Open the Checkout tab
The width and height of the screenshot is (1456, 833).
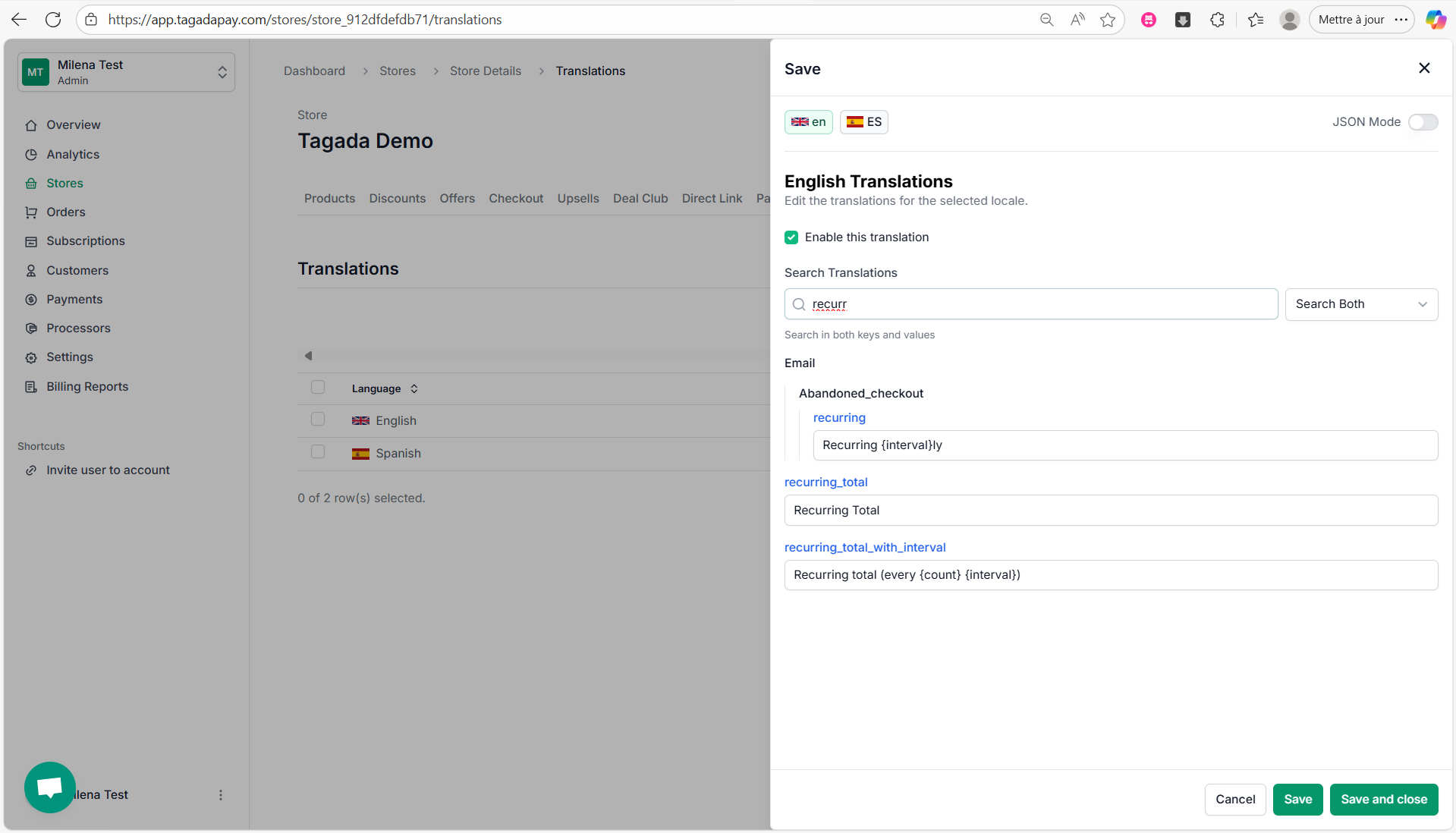click(516, 199)
